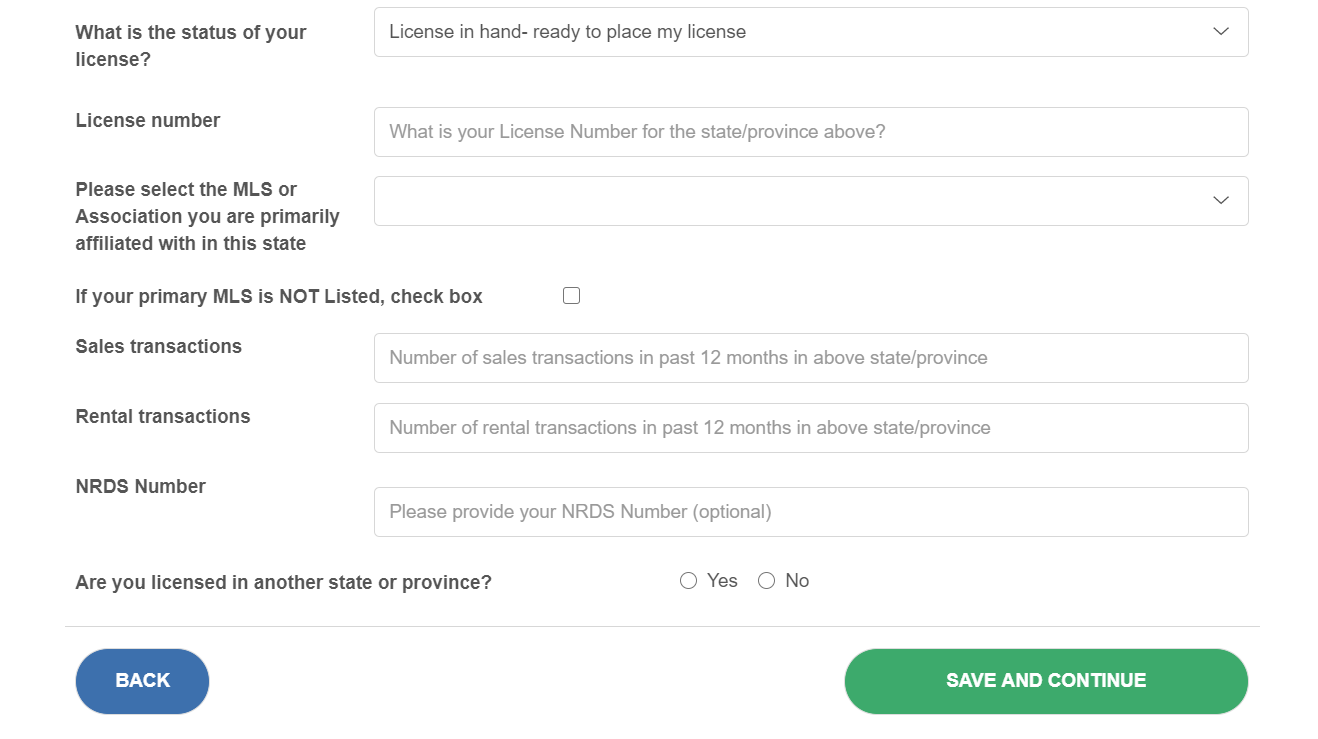This screenshot has width=1318, height=739.
Task: Check the primary MLS NOT Listed box
Action: (571, 296)
